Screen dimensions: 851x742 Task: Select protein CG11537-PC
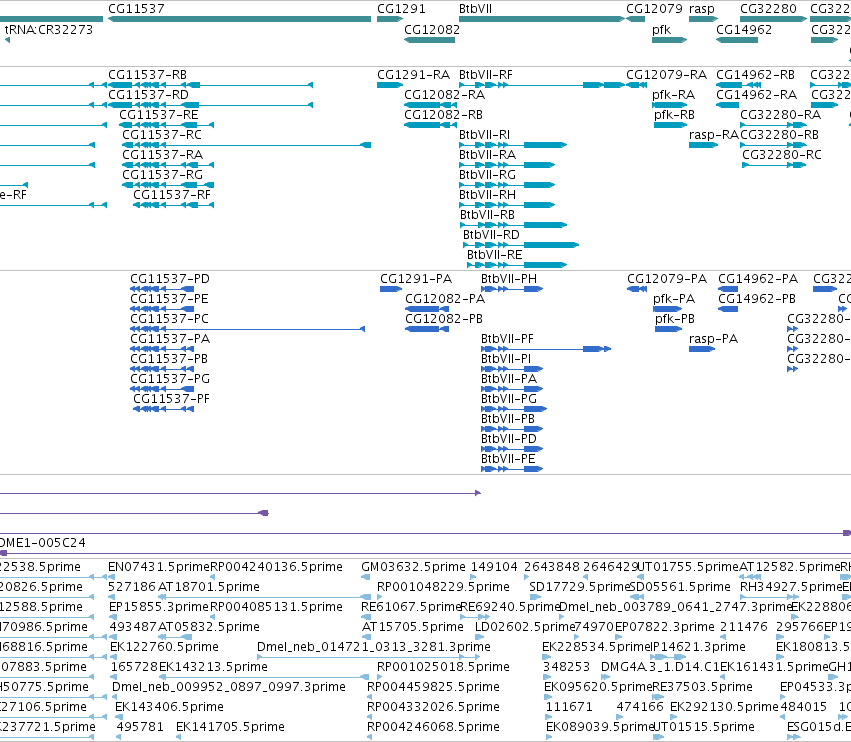point(169,319)
